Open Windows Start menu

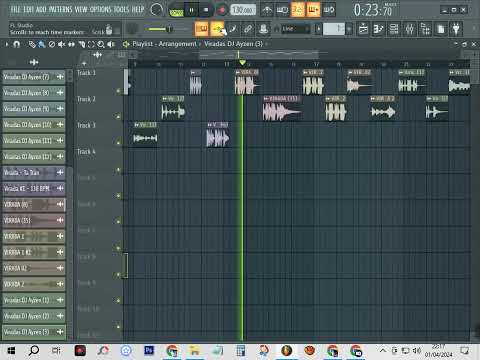11,351
